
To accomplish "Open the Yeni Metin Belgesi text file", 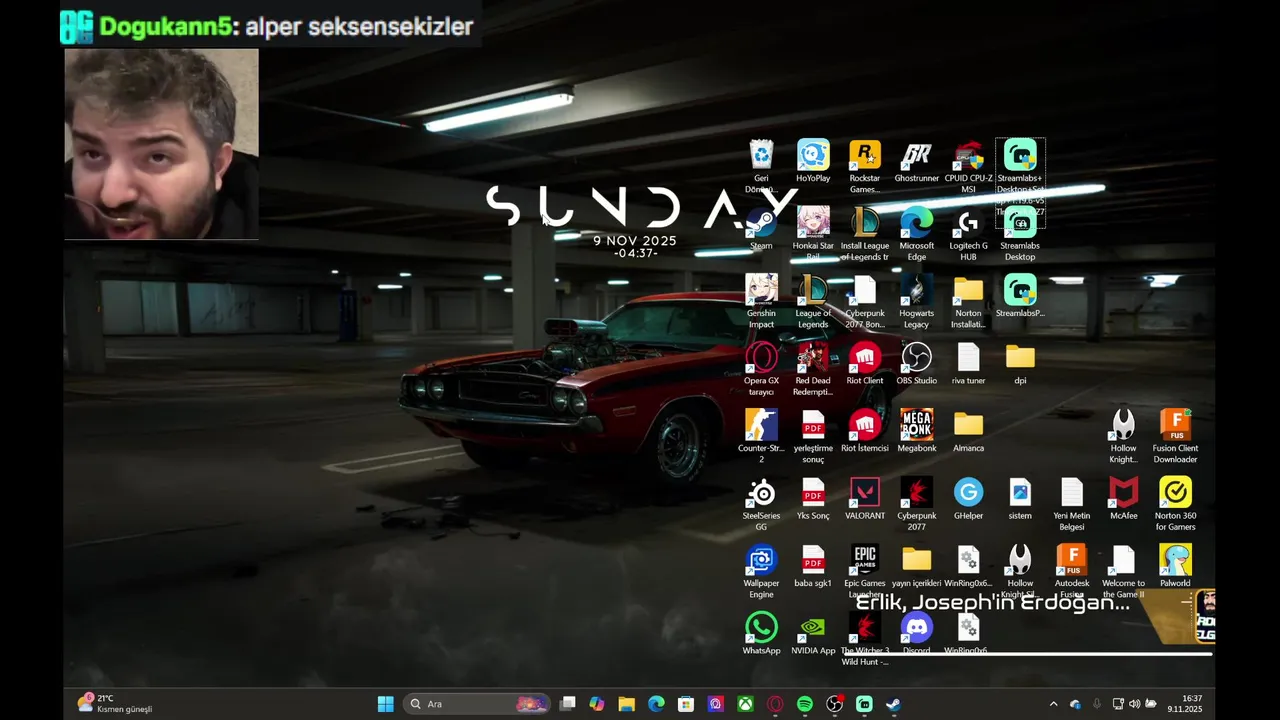I will click(1072, 504).
